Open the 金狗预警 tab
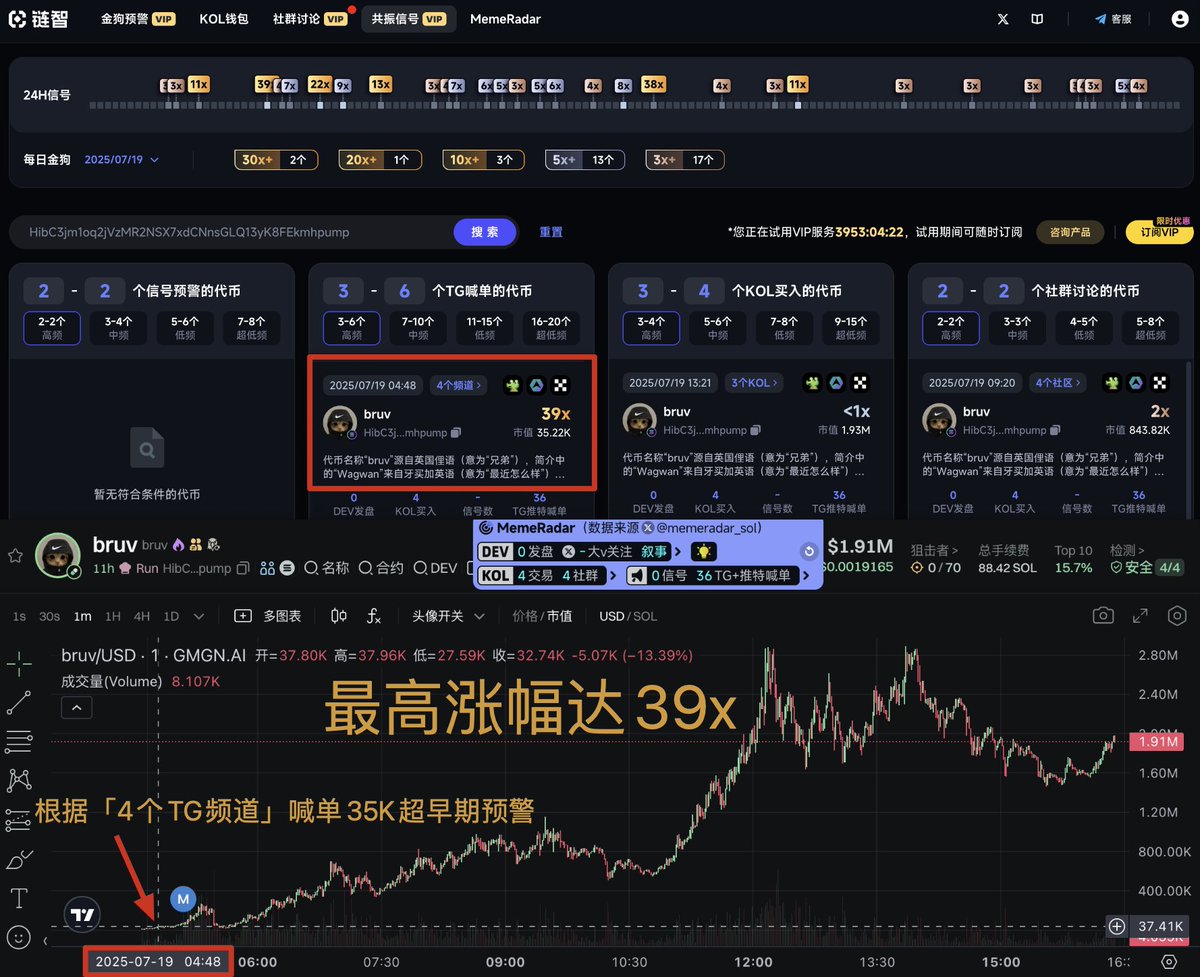This screenshot has height=977, width=1200. pyautogui.click(x=138, y=19)
